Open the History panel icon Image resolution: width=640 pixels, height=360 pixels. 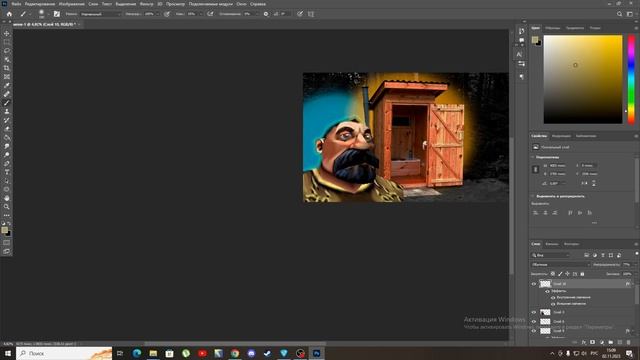click(521, 31)
